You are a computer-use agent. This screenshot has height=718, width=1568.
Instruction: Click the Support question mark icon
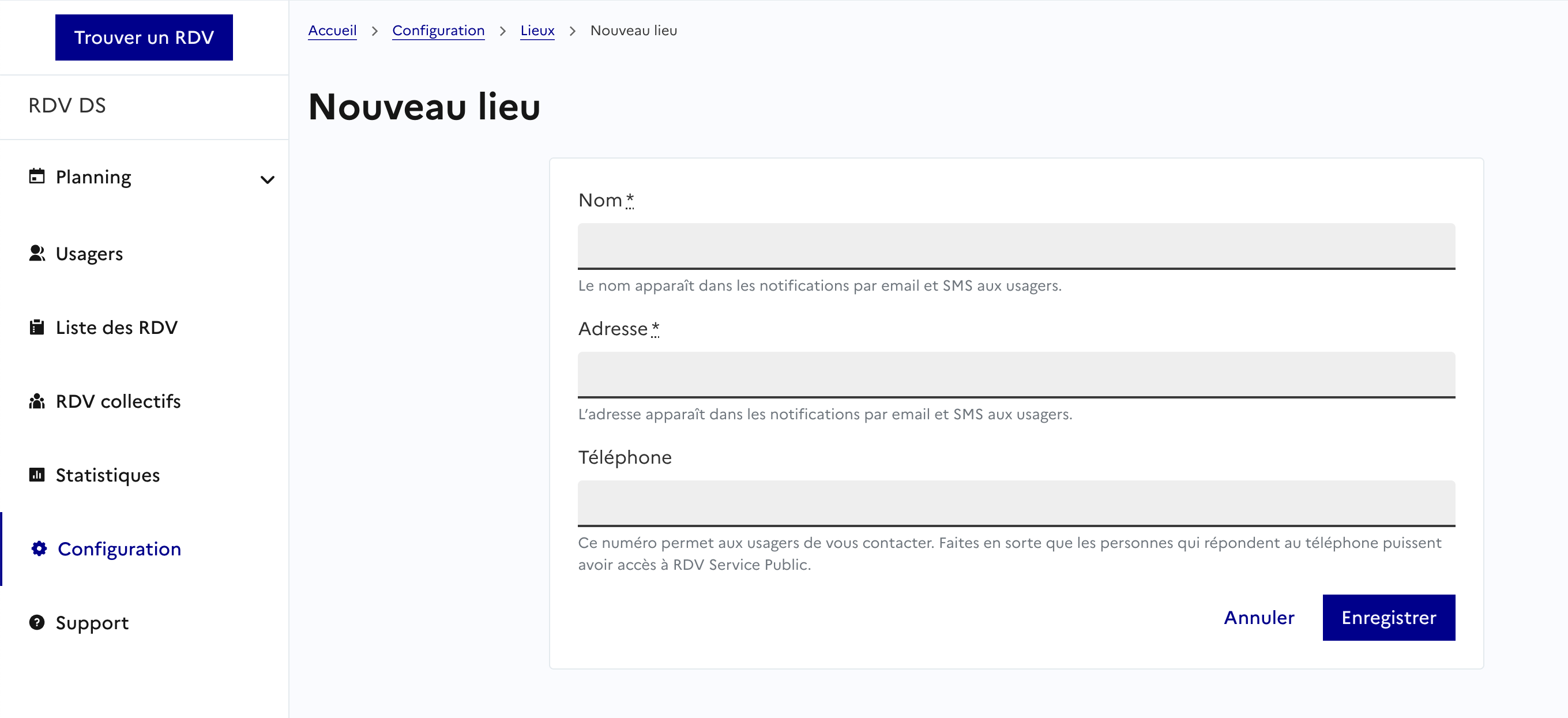click(36, 622)
